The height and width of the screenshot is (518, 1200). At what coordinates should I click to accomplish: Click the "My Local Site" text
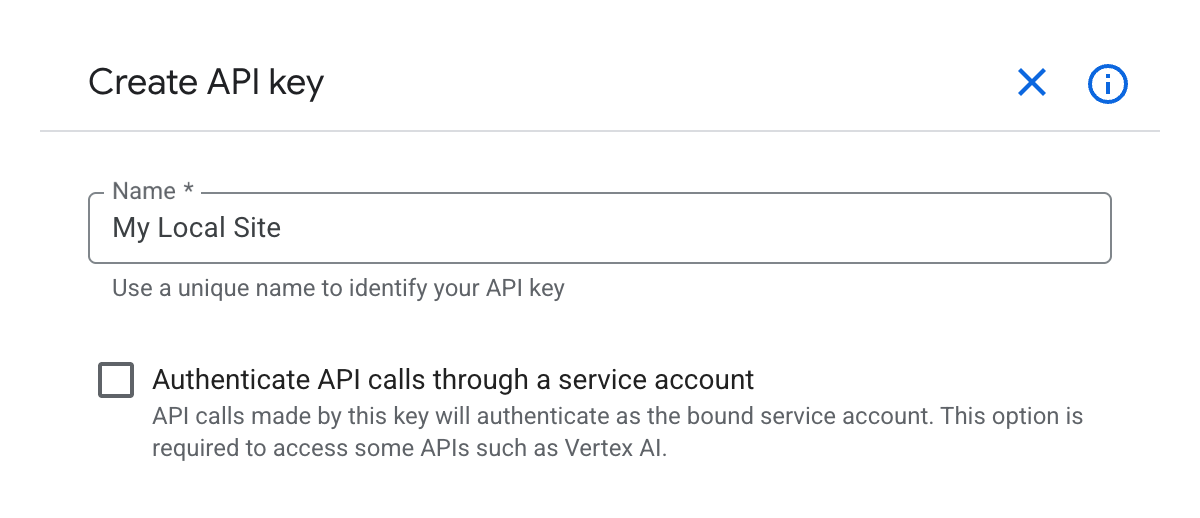[196, 228]
